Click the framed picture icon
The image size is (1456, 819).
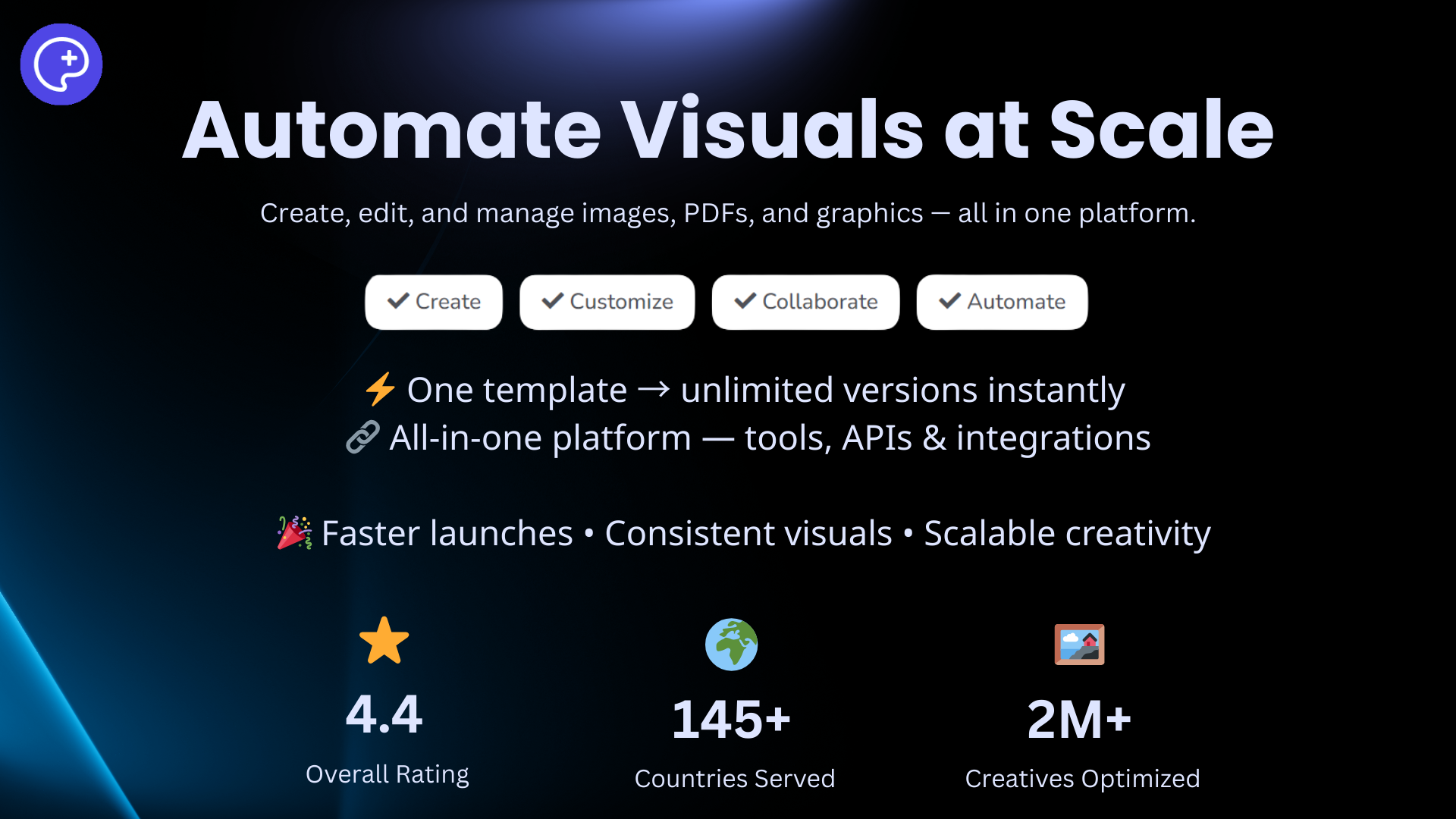pyautogui.click(x=1079, y=645)
